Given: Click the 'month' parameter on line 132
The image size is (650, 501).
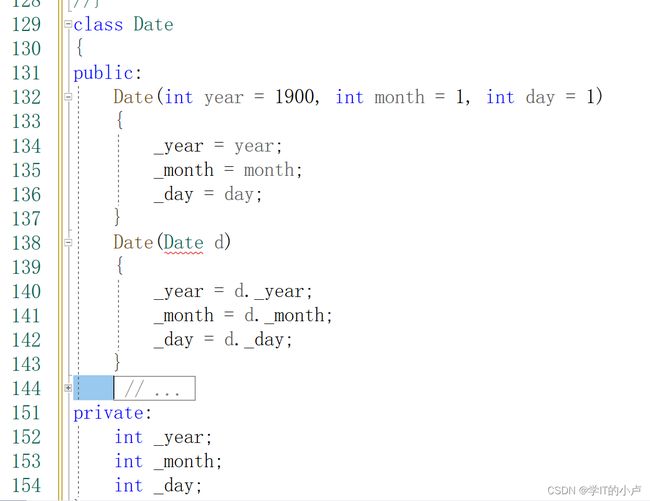Looking at the screenshot, I should (x=400, y=97).
